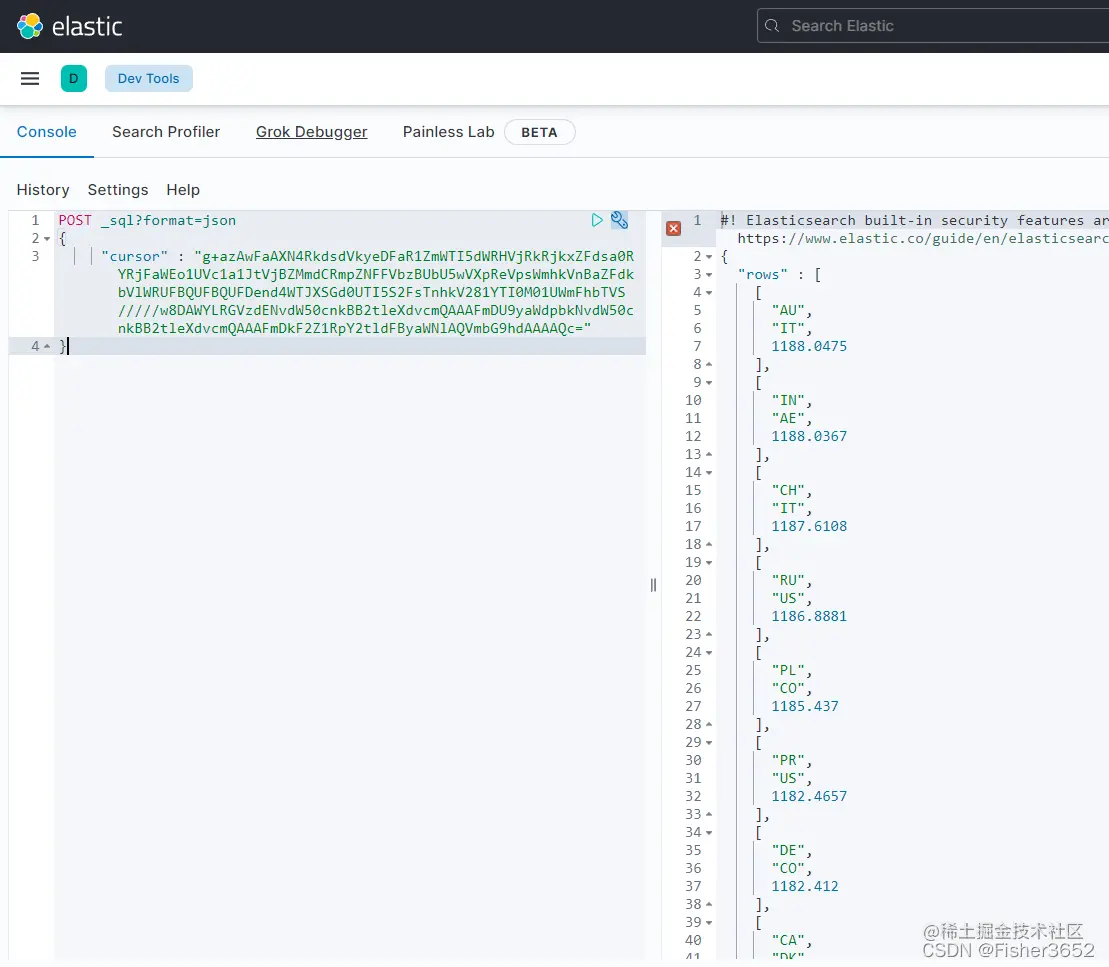Viewport: 1109px width, 967px height.
Task: Select value 1188.0367 in response
Action: pyautogui.click(x=809, y=436)
